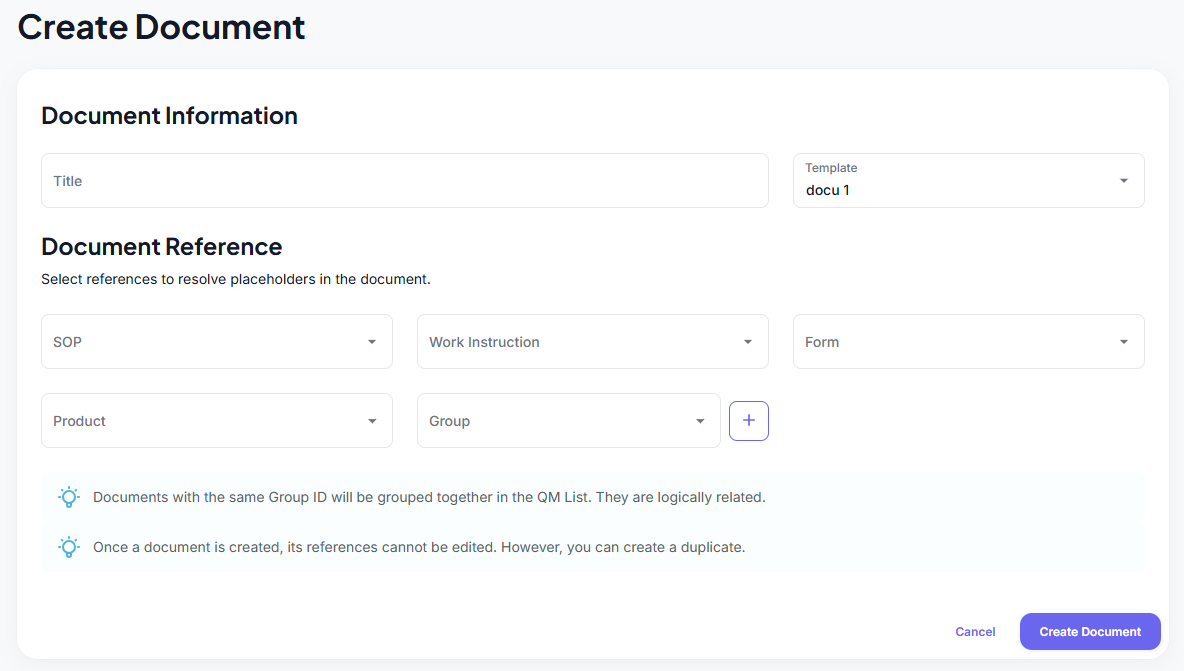Click the dropdown arrow on the Form field
Image resolution: width=1184 pixels, height=671 pixels.
coord(1124,341)
